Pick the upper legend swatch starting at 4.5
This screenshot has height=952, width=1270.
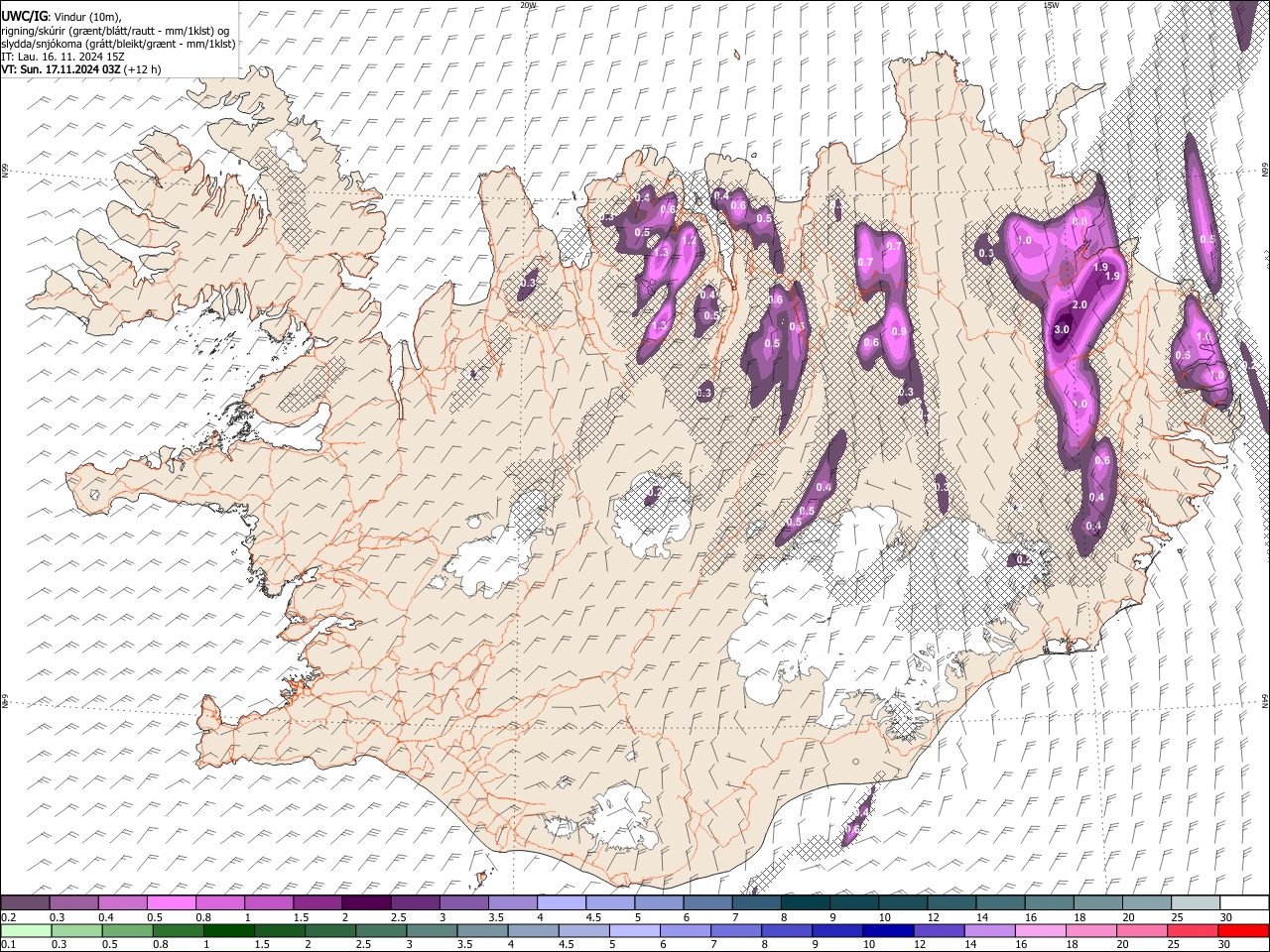[x=609, y=903]
